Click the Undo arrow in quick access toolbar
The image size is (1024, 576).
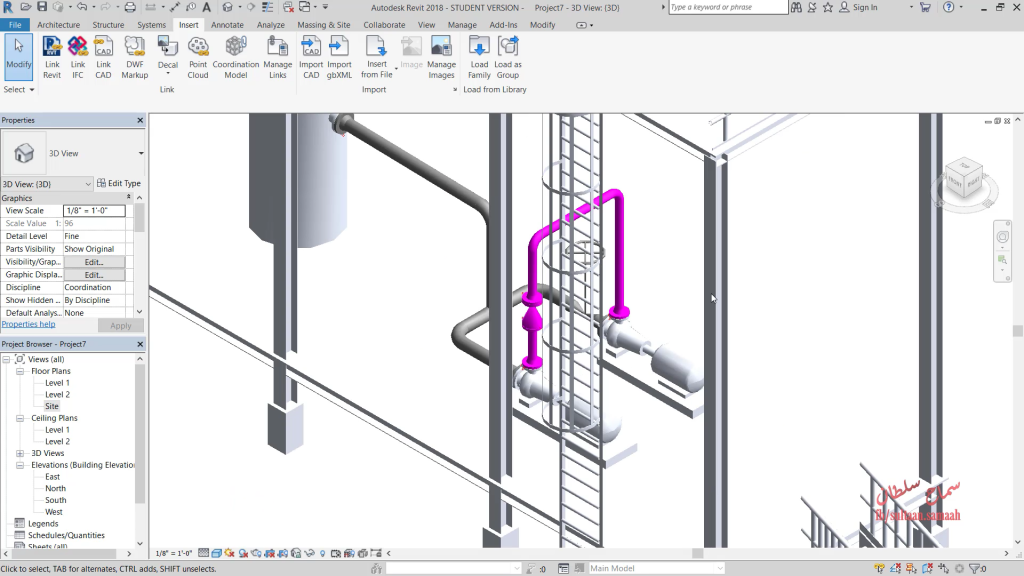(82, 7)
